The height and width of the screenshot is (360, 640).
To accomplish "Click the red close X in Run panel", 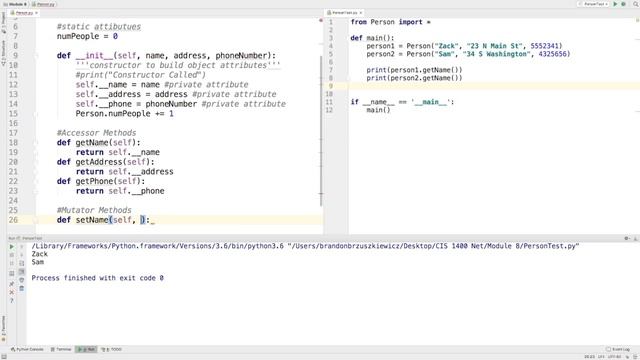I will [x=11, y=292].
